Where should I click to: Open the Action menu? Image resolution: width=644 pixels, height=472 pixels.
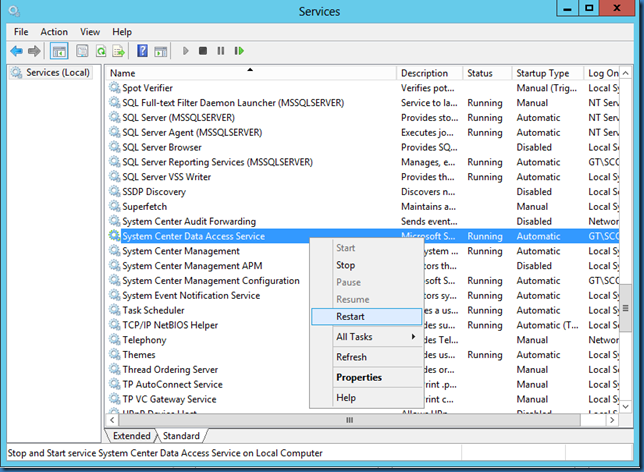coord(54,32)
